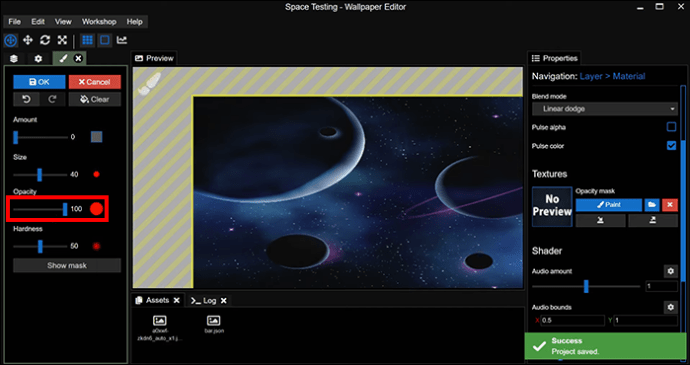Select the Scale expand-arrows tool
Screen dimensions: 690x365
point(62,41)
